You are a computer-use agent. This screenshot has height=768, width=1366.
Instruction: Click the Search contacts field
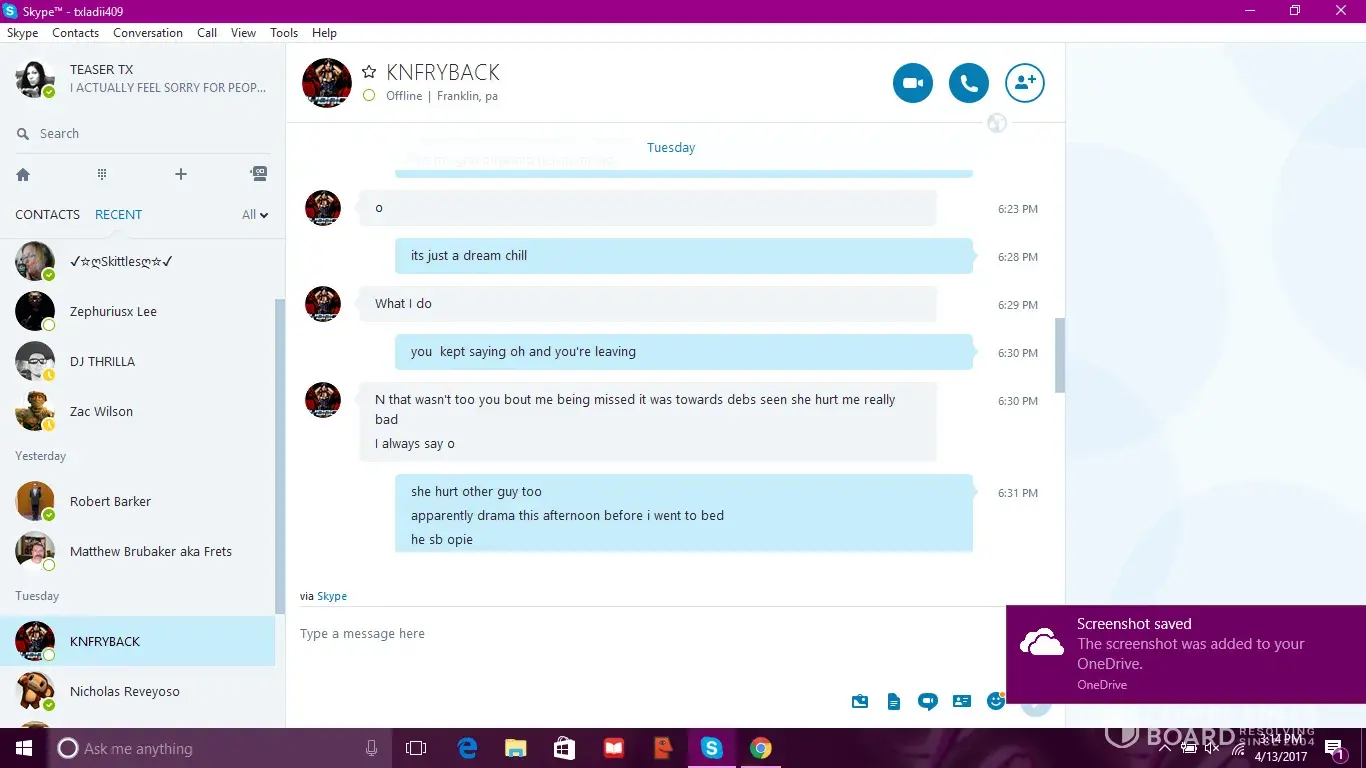pos(143,134)
